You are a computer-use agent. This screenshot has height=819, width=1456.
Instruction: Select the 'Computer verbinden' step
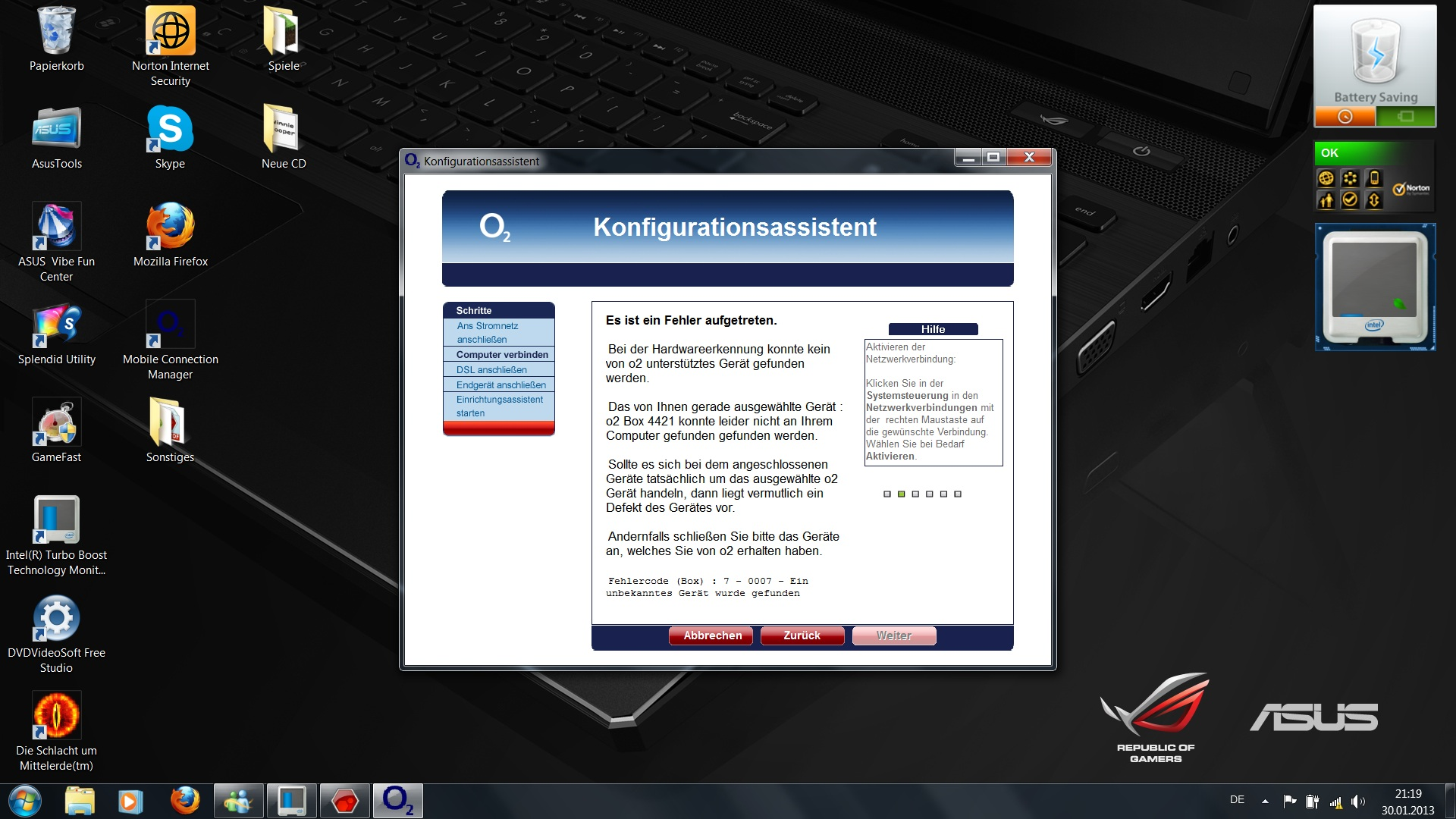[x=499, y=354]
